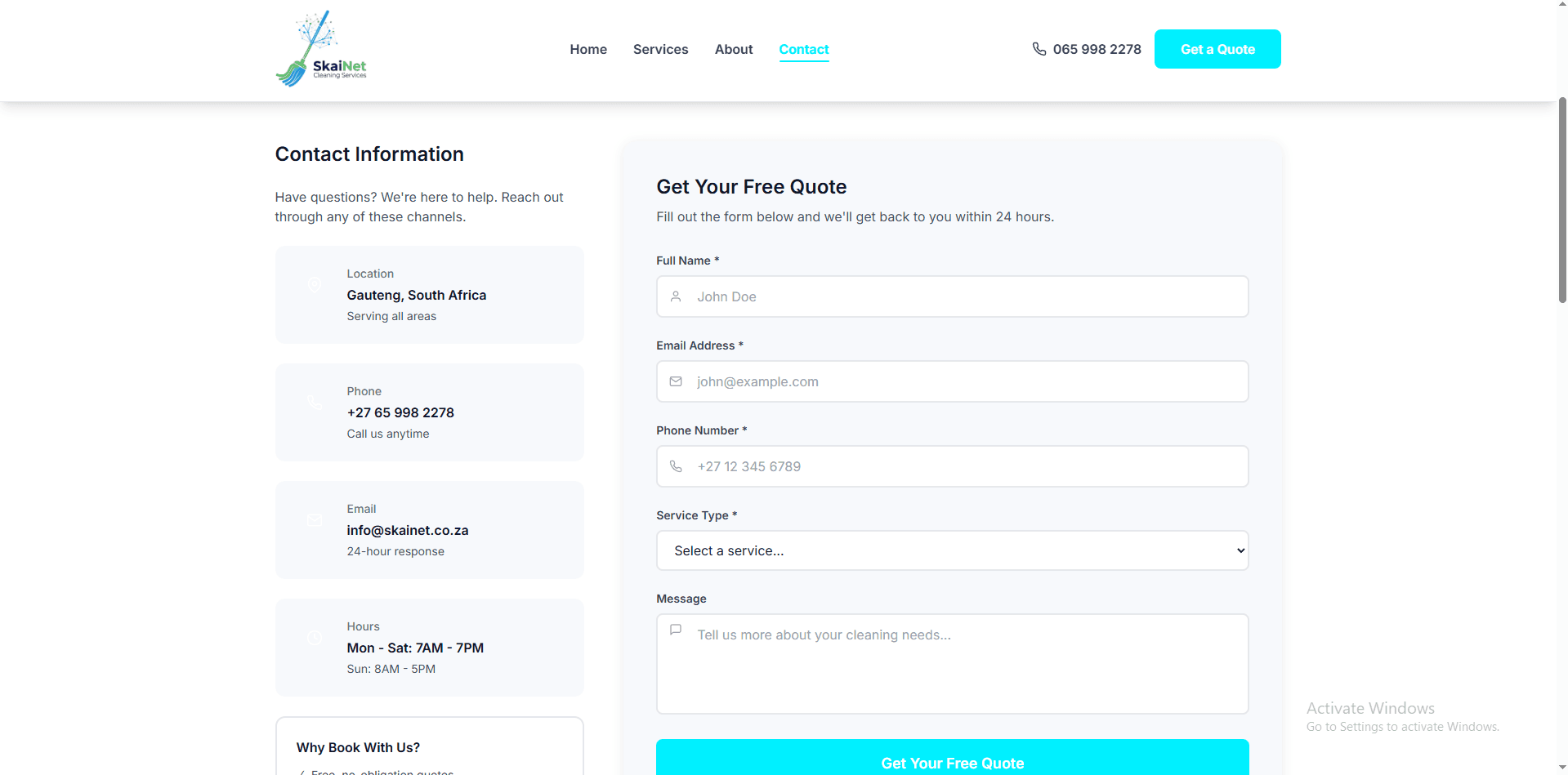Click the envelope icon in Email Address field
Viewport: 1568px width, 775px height.
[676, 381]
